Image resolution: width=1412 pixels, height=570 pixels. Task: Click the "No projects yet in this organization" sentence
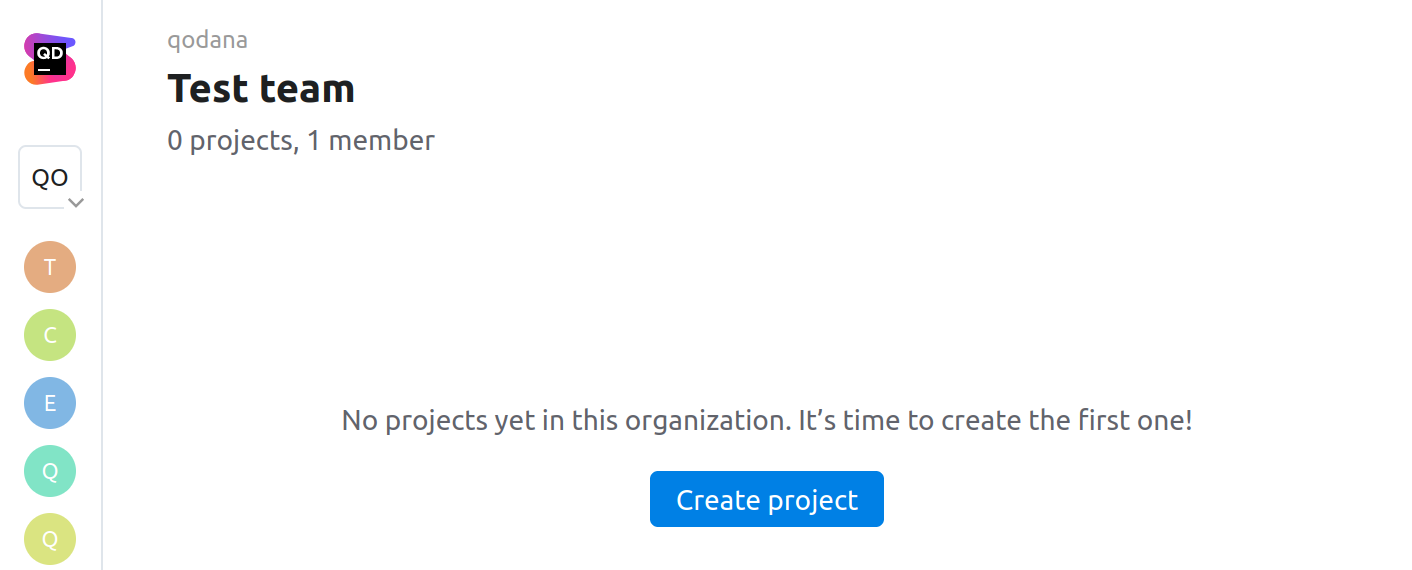(x=565, y=420)
